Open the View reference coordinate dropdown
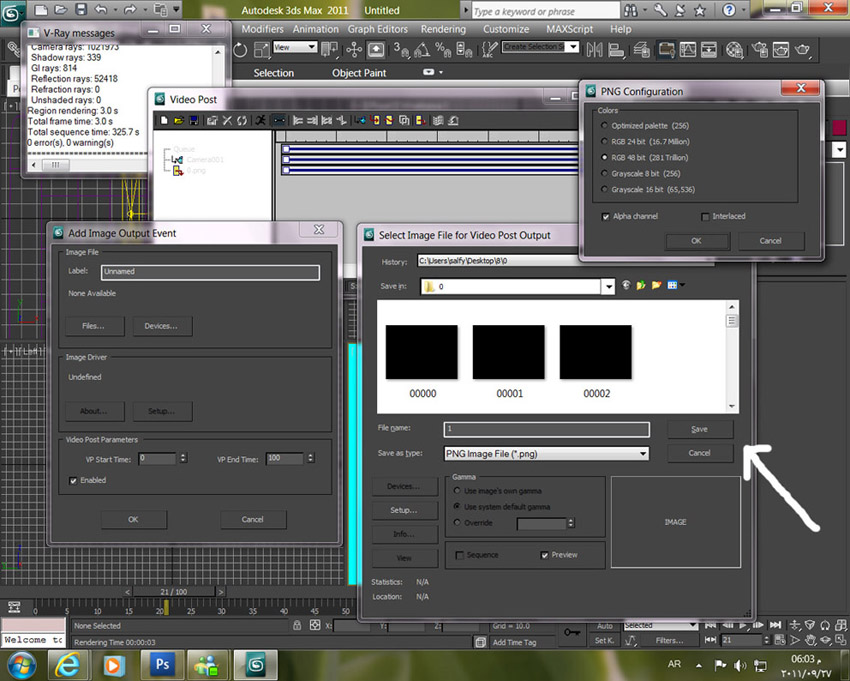 (312, 47)
